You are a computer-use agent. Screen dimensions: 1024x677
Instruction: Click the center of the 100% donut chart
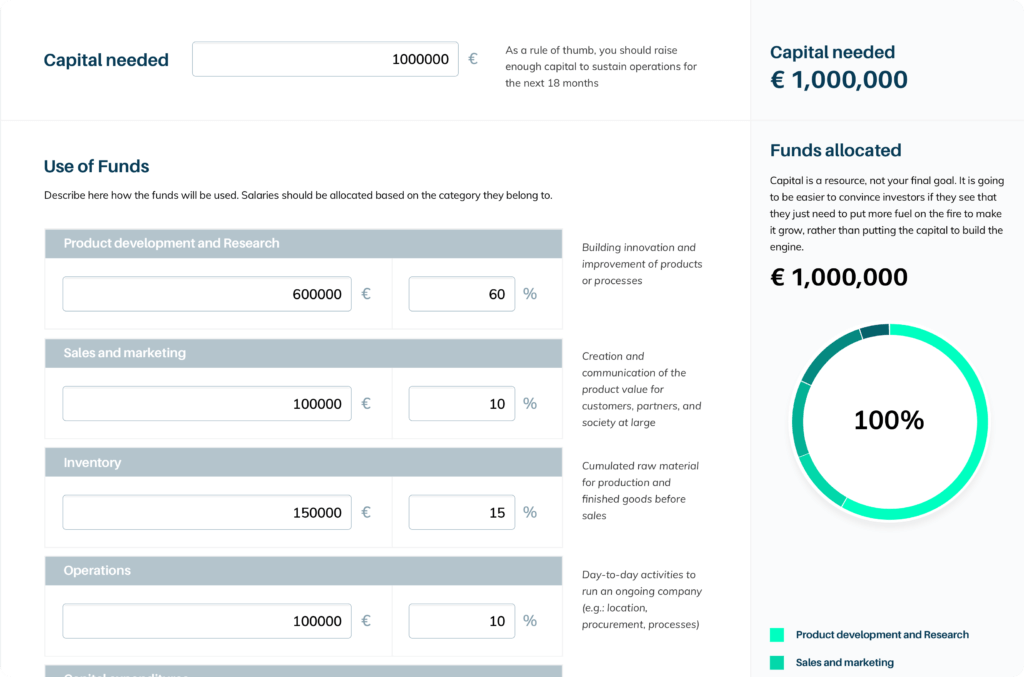(x=888, y=421)
